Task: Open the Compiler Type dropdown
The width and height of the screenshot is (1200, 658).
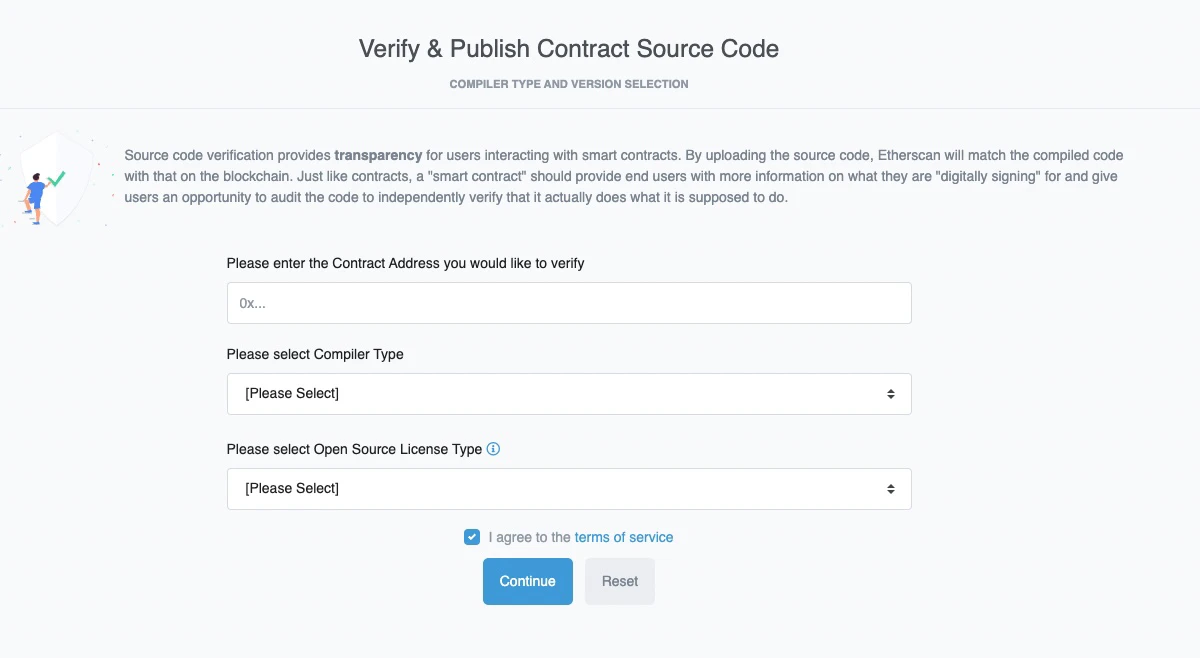Action: coord(569,394)
